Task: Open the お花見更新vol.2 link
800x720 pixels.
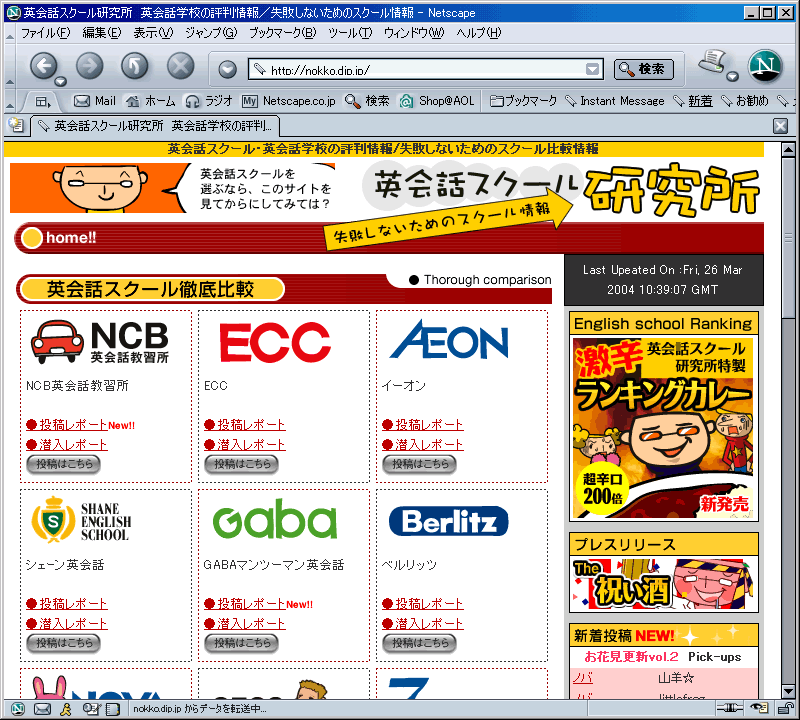Action: click(631, 657)
